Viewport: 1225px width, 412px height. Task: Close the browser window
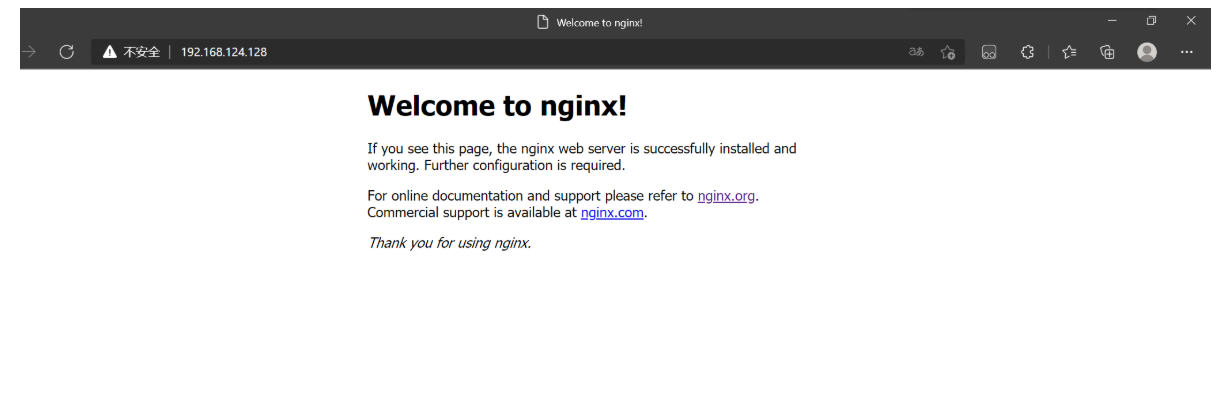[x=1191, y=21]
